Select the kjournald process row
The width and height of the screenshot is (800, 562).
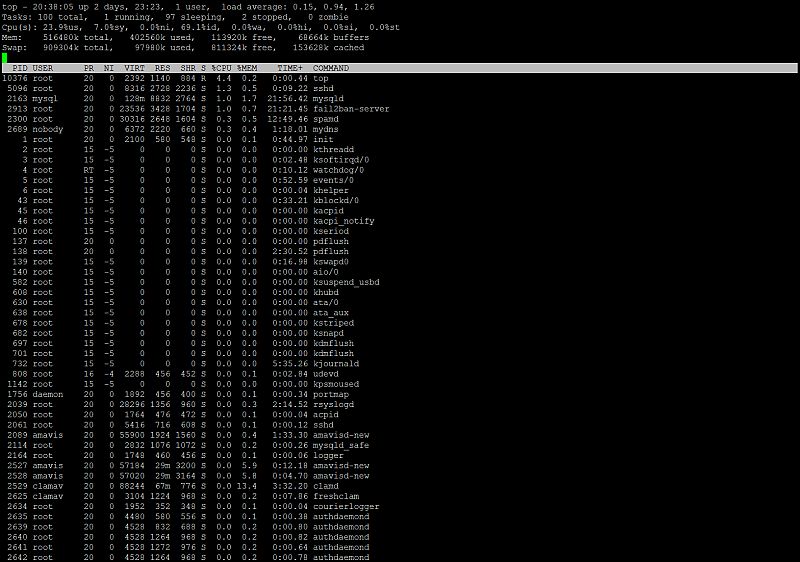coord(336,364)
